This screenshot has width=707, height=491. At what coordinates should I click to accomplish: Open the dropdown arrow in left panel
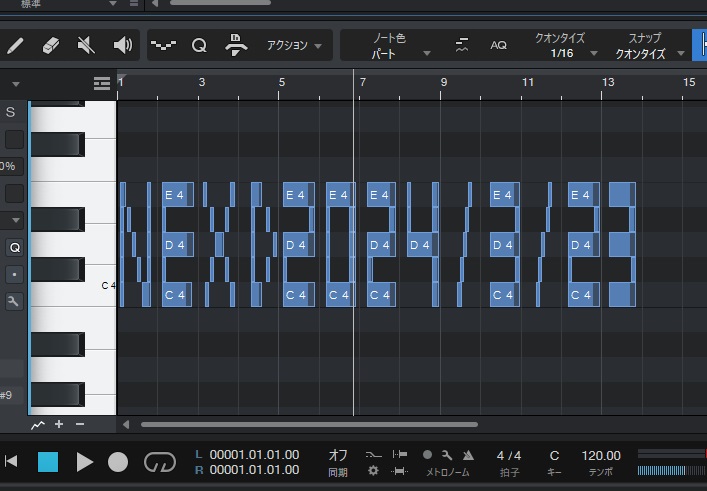tap(16, 220)
